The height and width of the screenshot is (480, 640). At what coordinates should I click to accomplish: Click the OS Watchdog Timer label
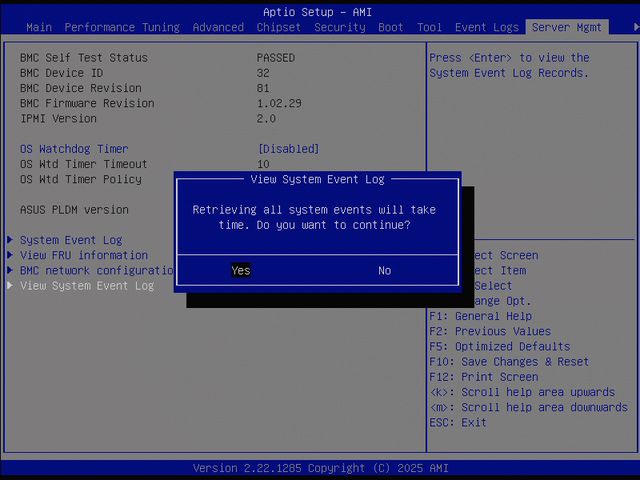coord(74,149)
